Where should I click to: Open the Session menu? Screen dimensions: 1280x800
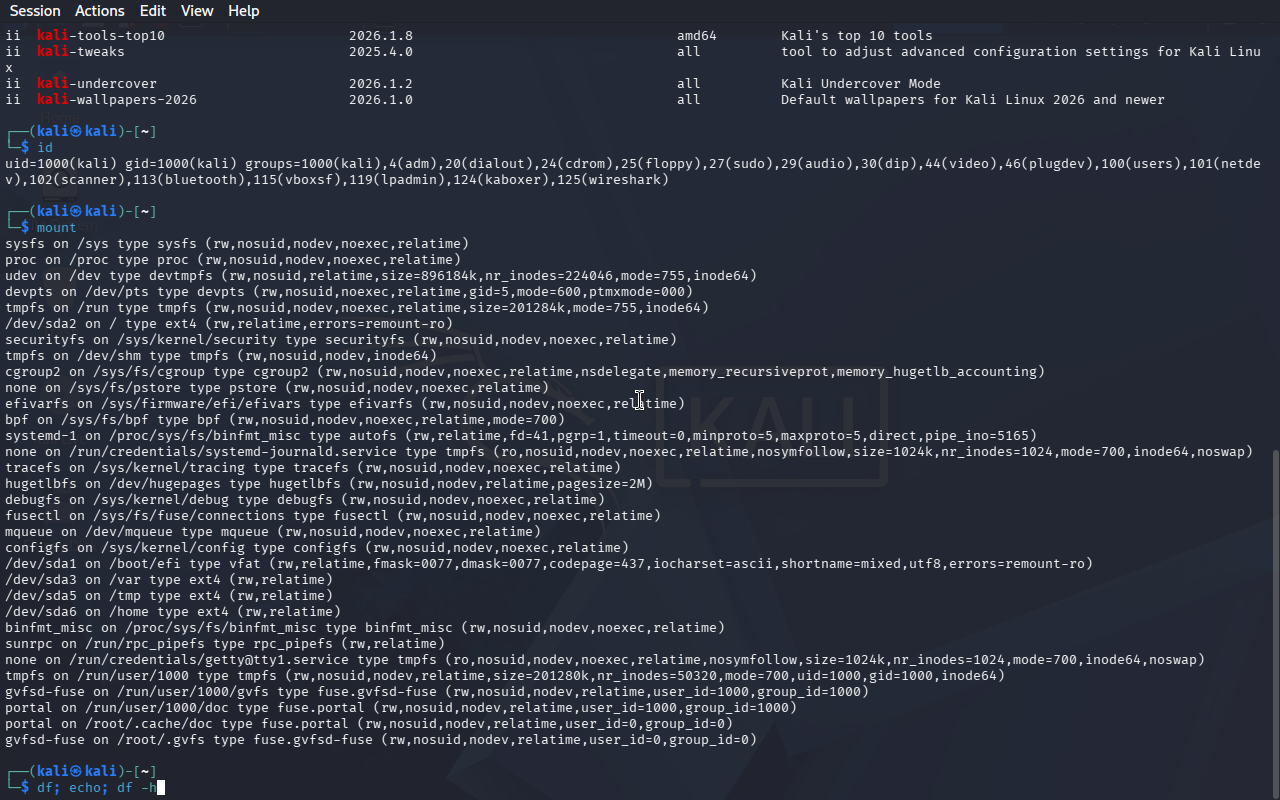click(35, 11)
